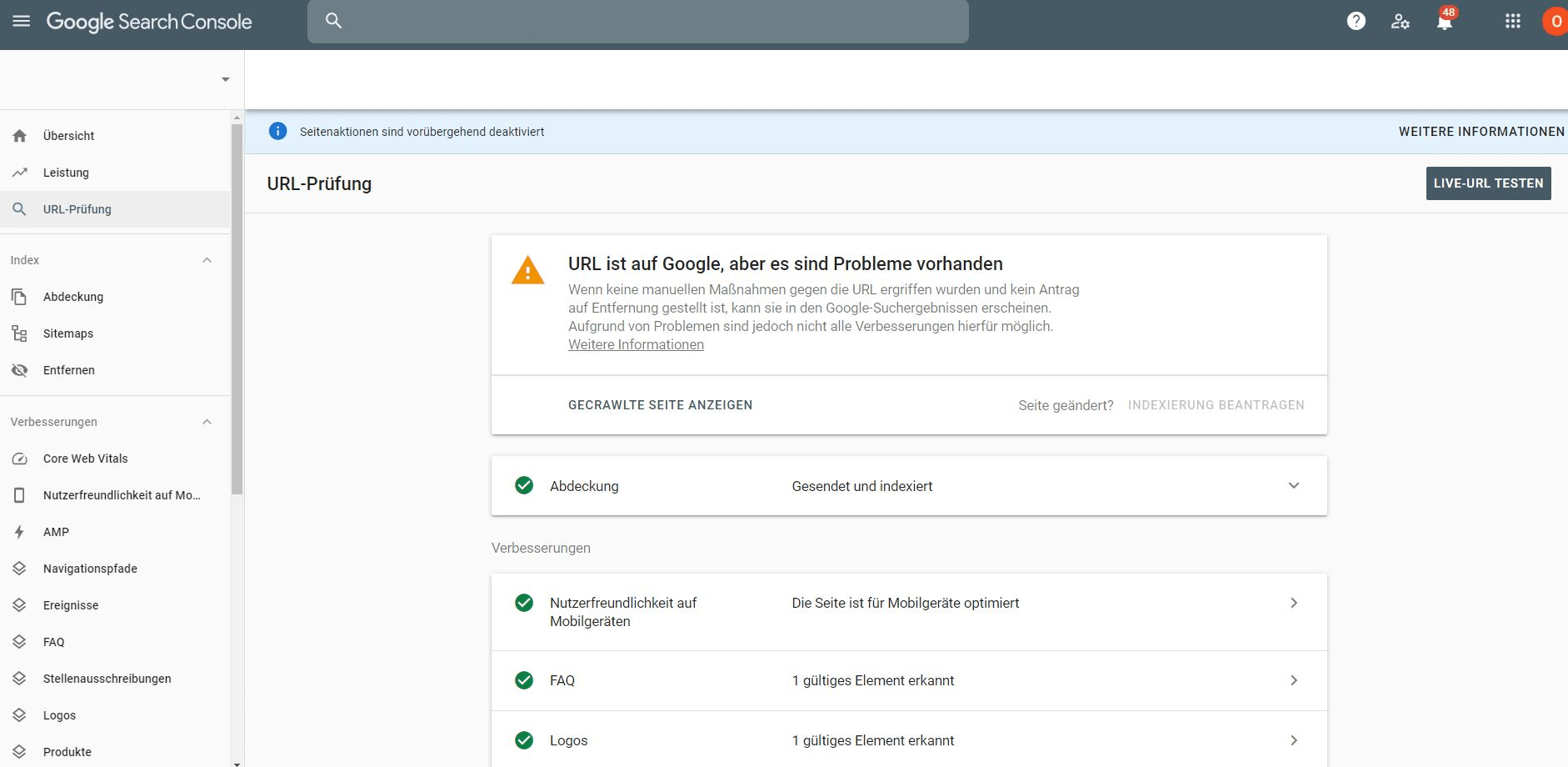Click green checkmark in the Logos result row
This screenshot has height=767, width=1568.
[524, 740]
